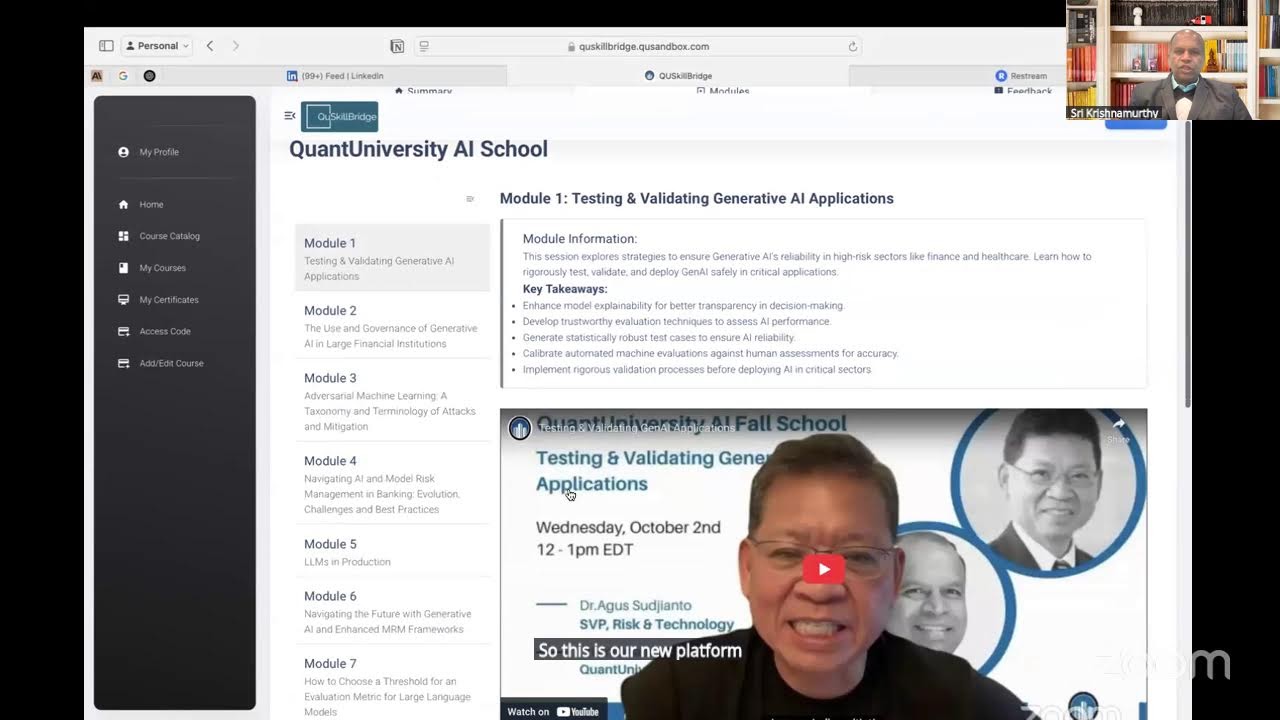
Task: Open the Google pinned tab
Action: pos(123,75)
